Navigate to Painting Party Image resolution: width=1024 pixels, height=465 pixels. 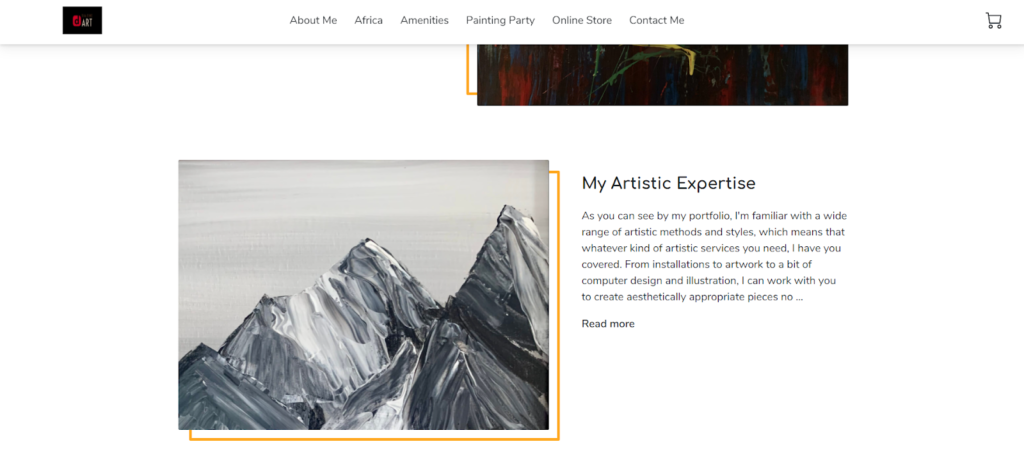[x=500, y=20]
